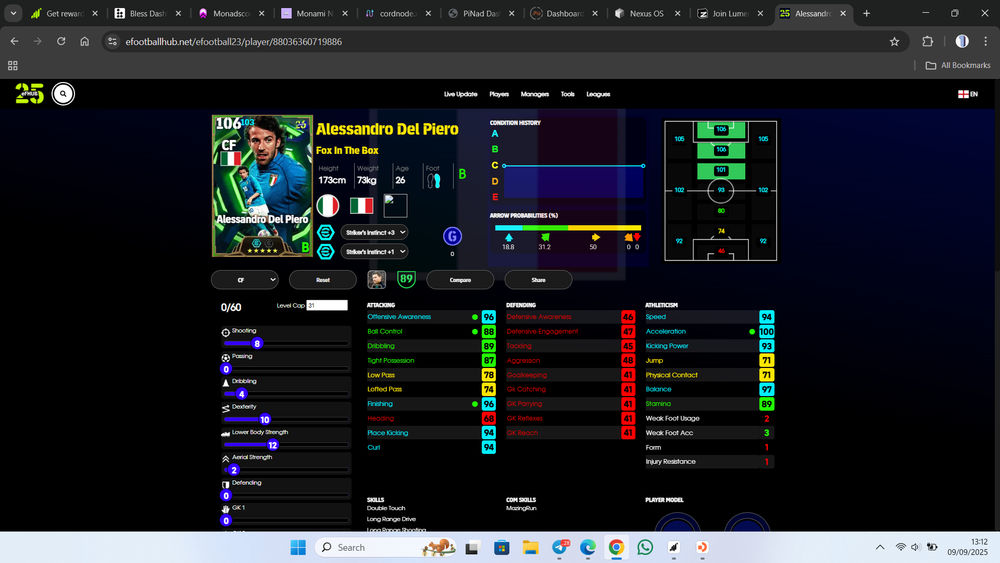Click the blue G points badge

[452, 237]
